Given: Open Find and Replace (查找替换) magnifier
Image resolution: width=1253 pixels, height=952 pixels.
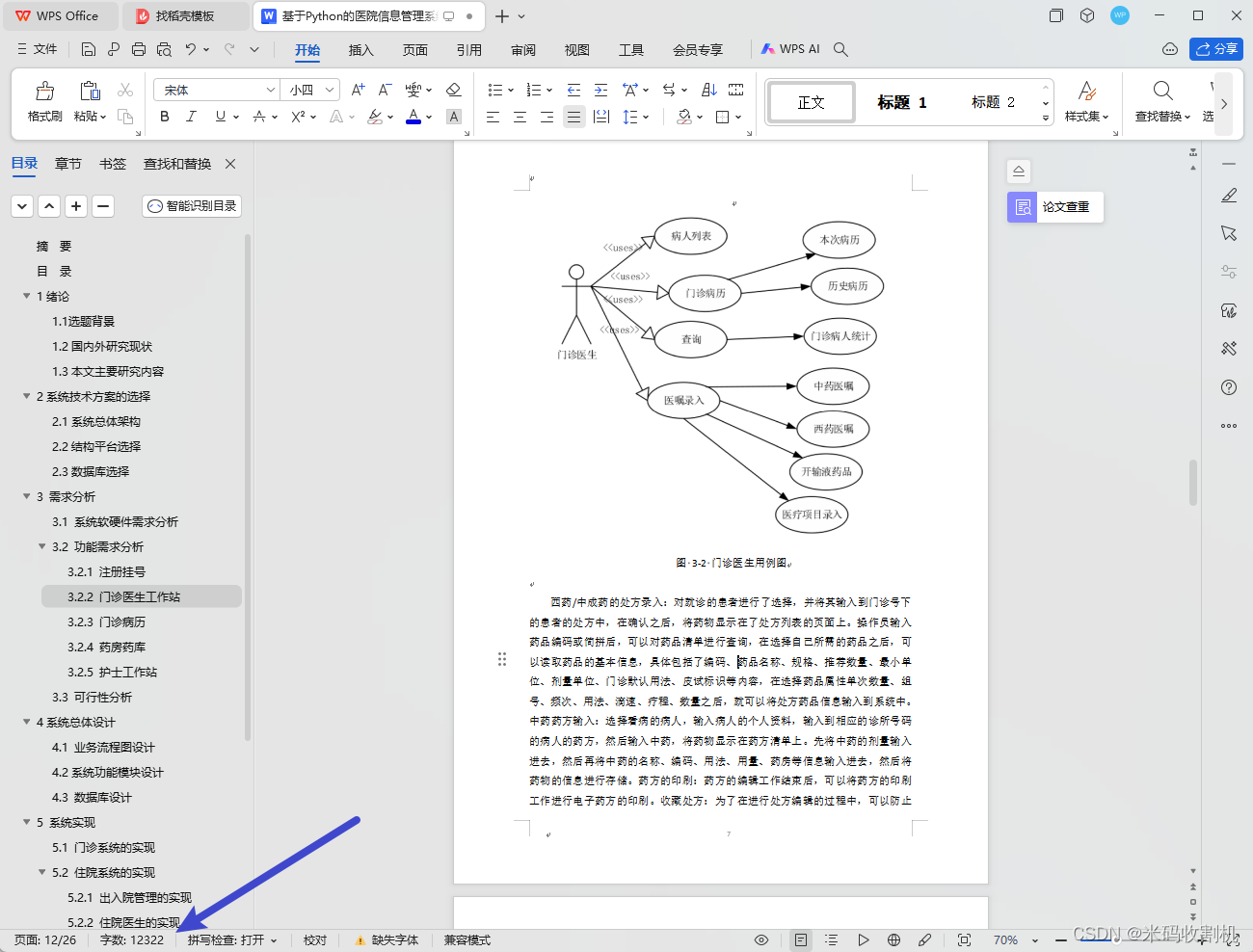Looking at the screenshot, I should (x=1163, y=91).
